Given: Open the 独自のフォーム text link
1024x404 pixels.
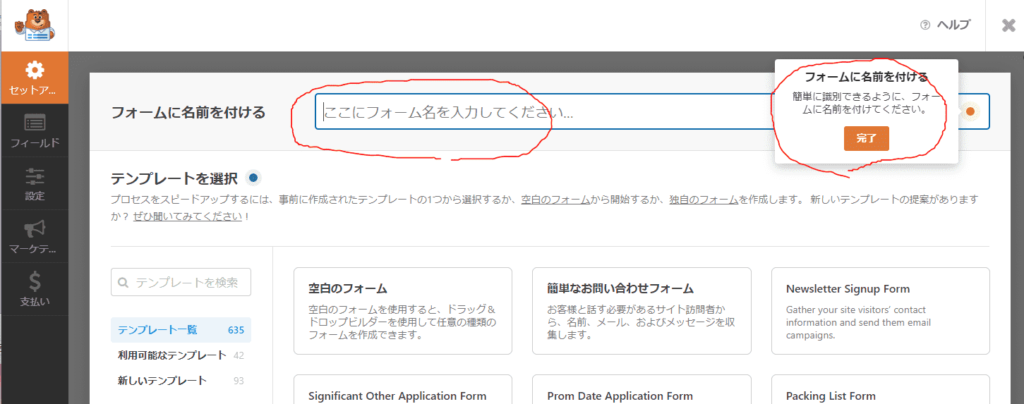Looking at the screenshot, I should point(704,200).
